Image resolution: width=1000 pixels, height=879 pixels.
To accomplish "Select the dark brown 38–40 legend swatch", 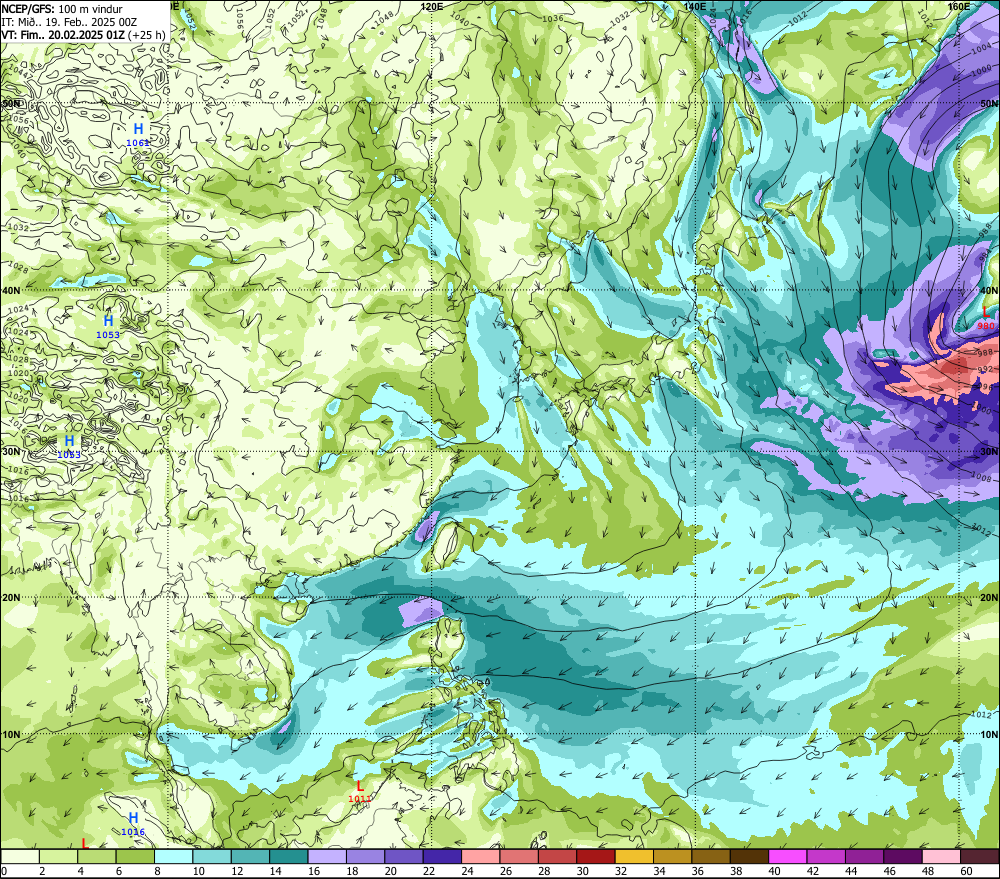I will pyautogui.click(x=749, y=856).
